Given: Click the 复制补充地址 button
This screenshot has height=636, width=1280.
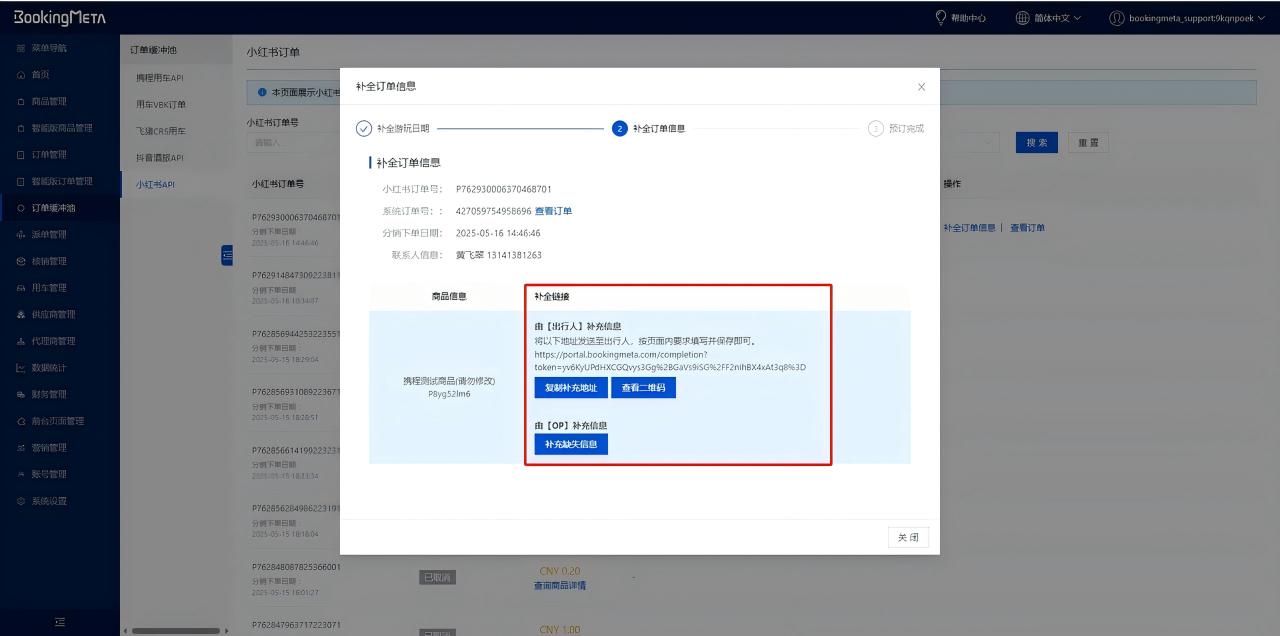Looking at the screenshot, I should pyautogui.click(x=570, y=388).
